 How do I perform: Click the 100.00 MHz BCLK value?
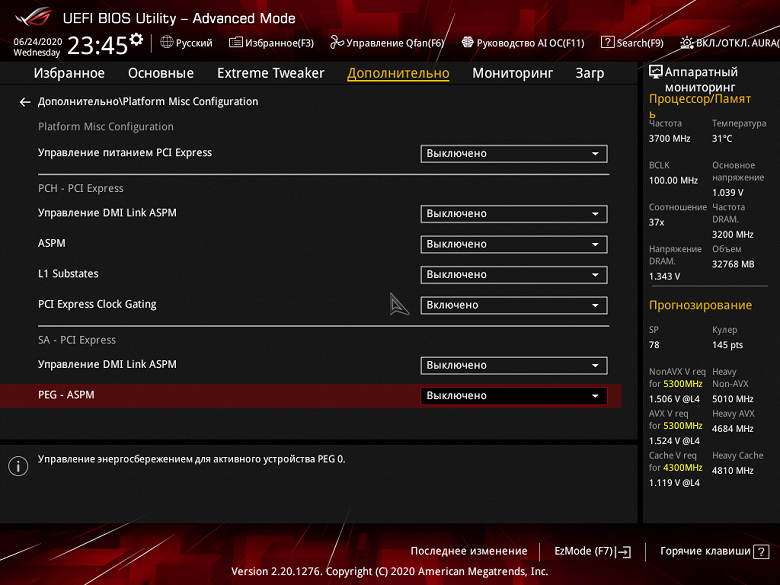coord(673,181)
